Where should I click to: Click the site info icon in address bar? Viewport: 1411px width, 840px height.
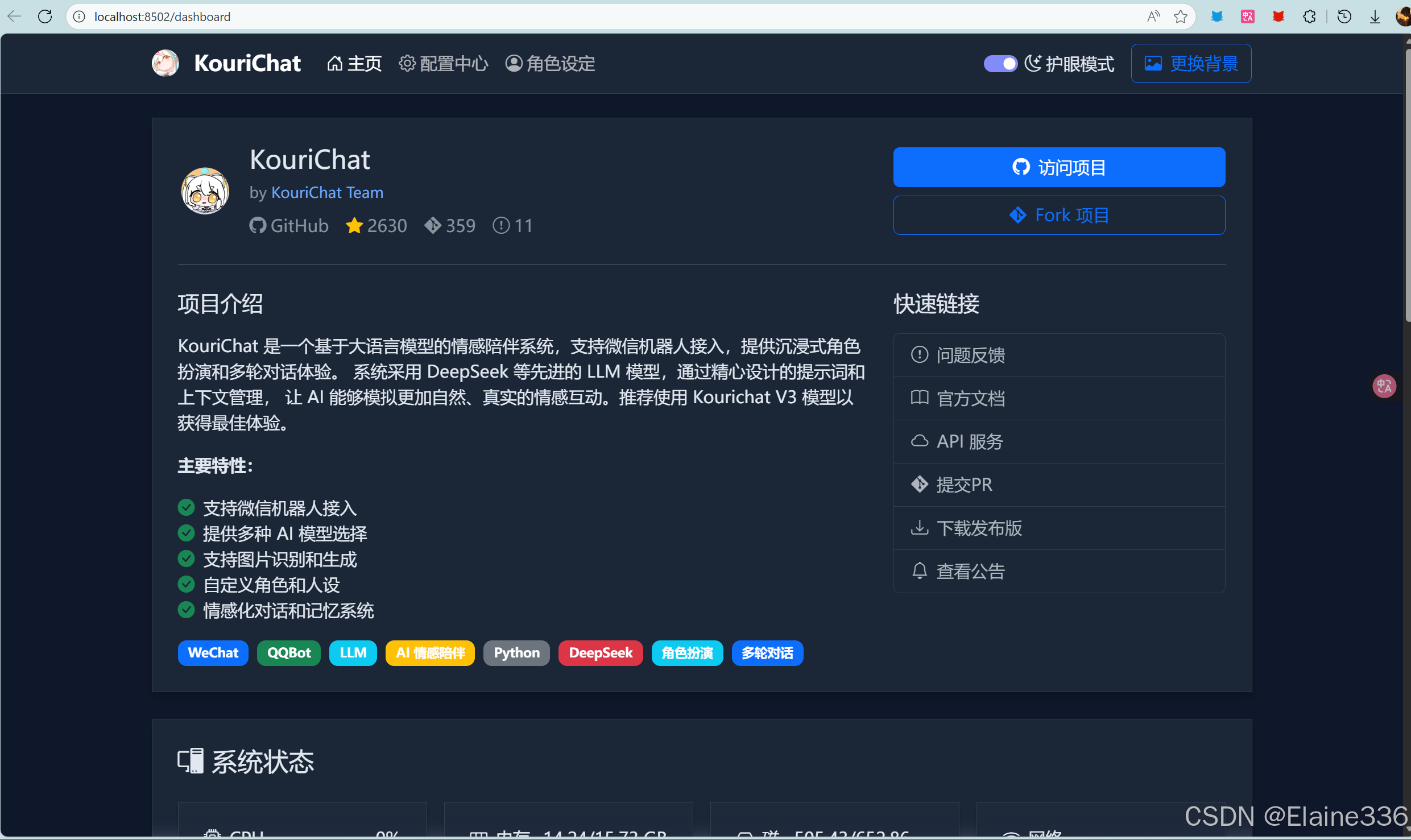tap(79, 16)
